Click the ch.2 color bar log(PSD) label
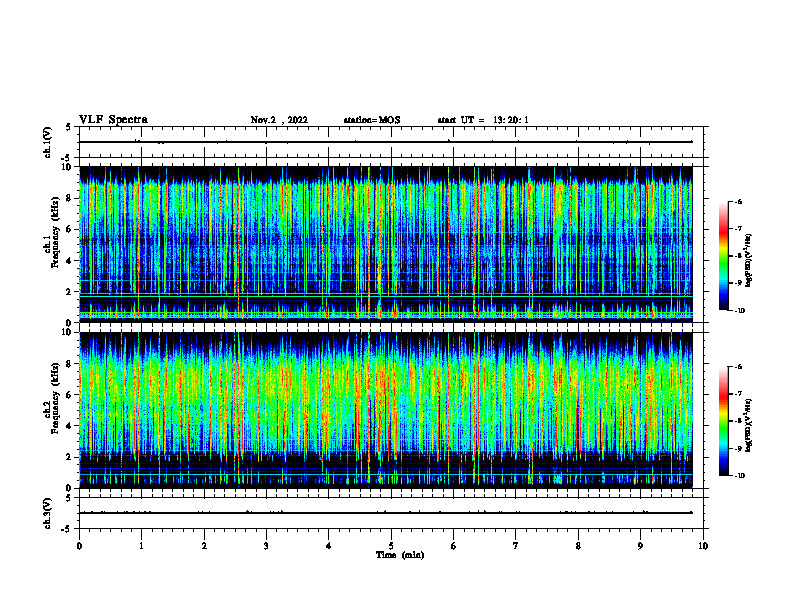The width and height of the screenshot is (792, 612). tap(749, 425)
